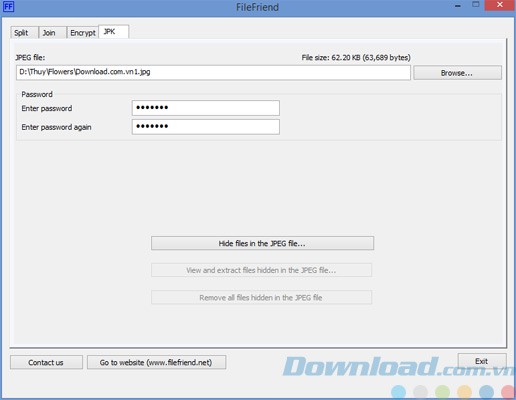Click Hide files in the JPEG file...

pos(262,243)
